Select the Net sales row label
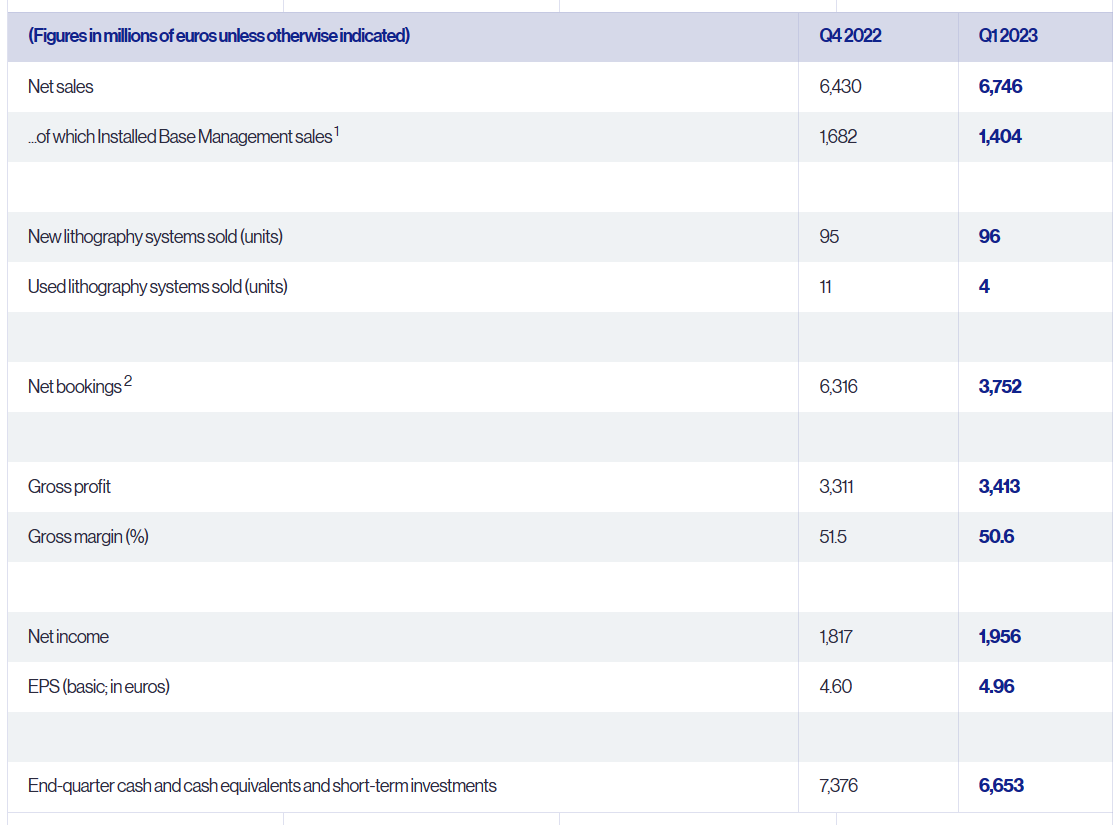This screenshot has width=1119, height=825. [x=60, y=87]
